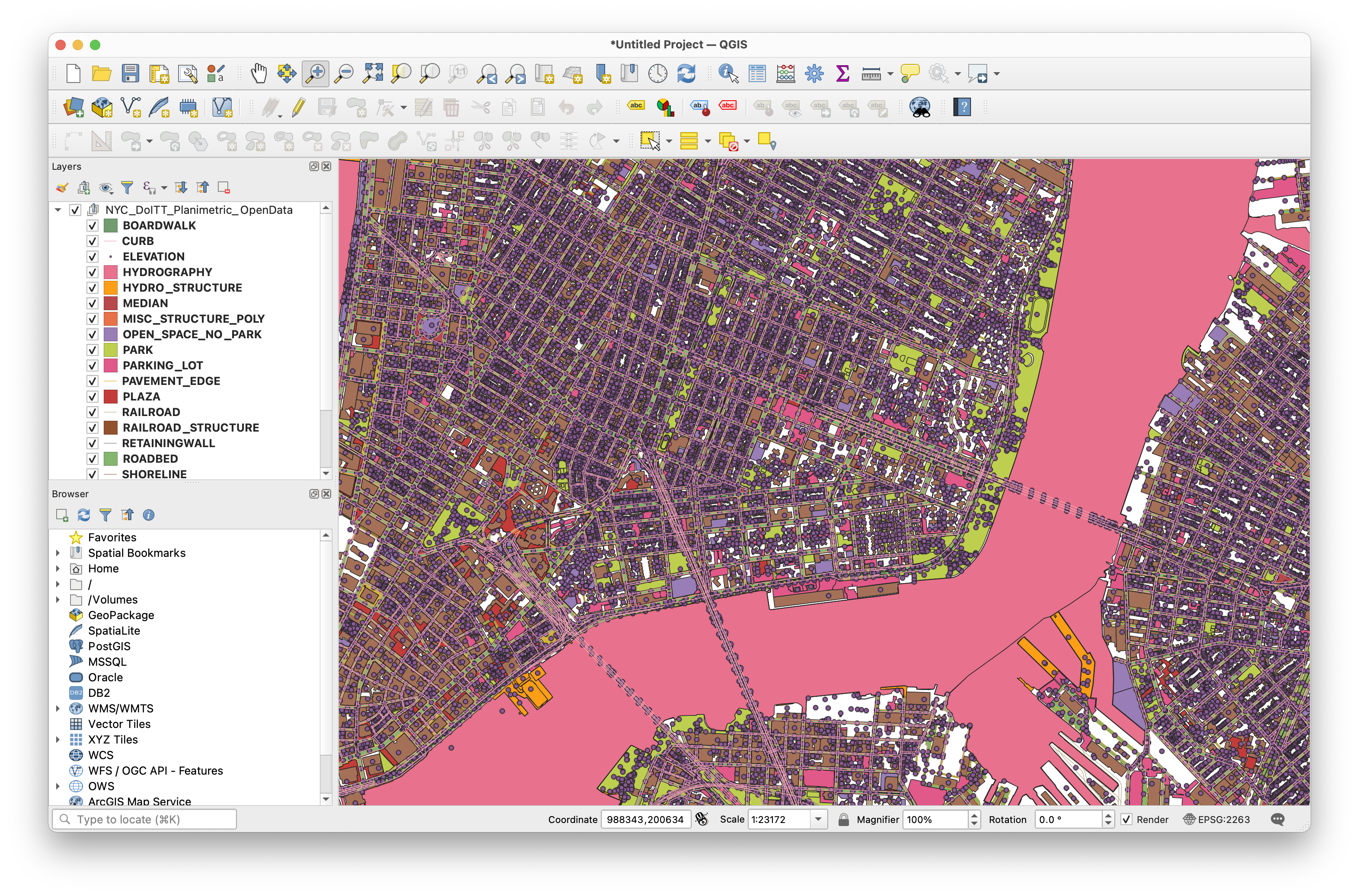The height and width of the screenshot is (896, 1359).
Task: Click the Type to locate search field
Action: (144, 820)
